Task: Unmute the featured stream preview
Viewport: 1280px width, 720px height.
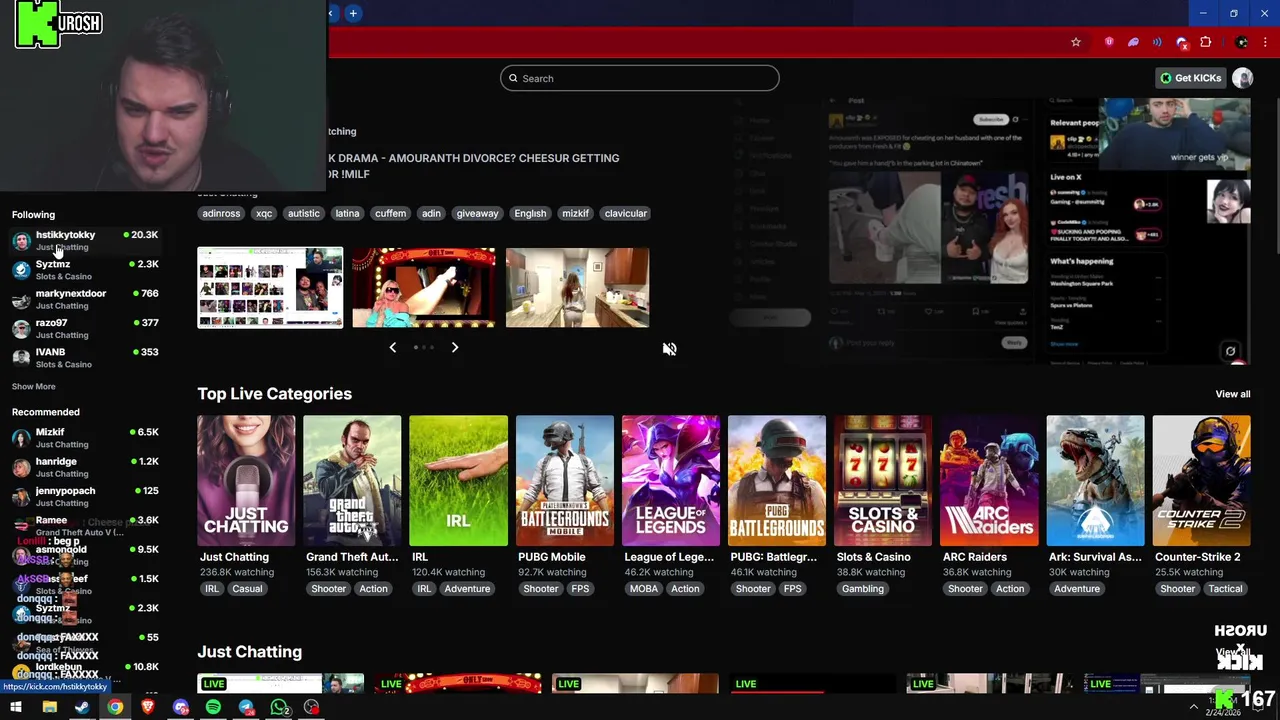Action: click(669, 349)
